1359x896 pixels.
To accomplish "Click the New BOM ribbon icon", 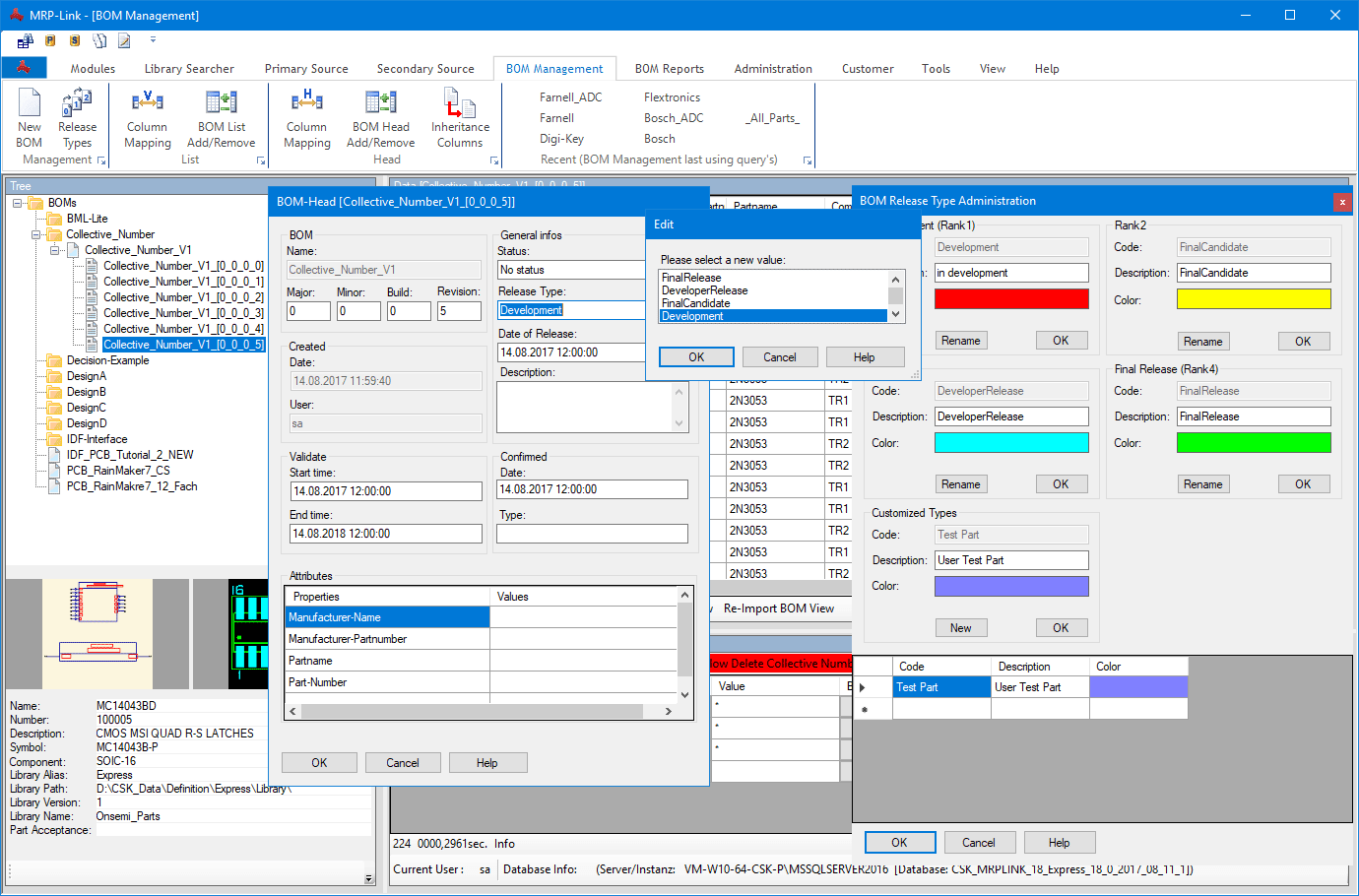I will click(x=30, y=102).
